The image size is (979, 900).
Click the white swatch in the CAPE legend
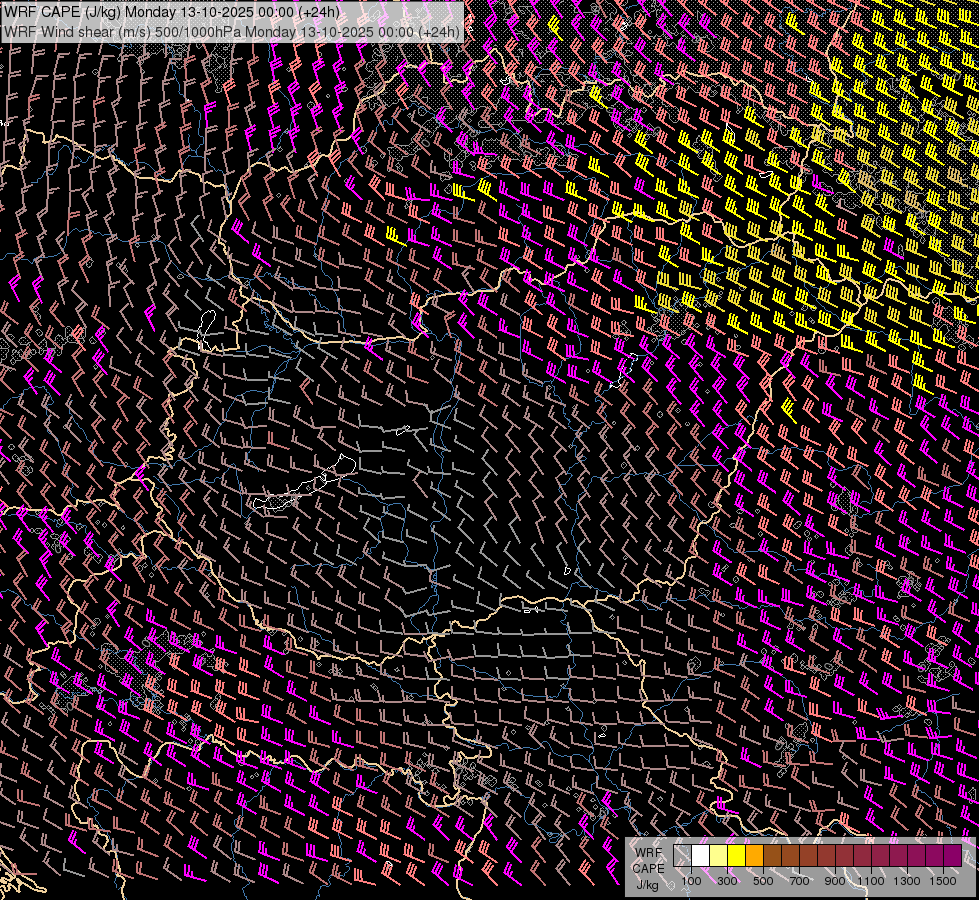(701, 856)
